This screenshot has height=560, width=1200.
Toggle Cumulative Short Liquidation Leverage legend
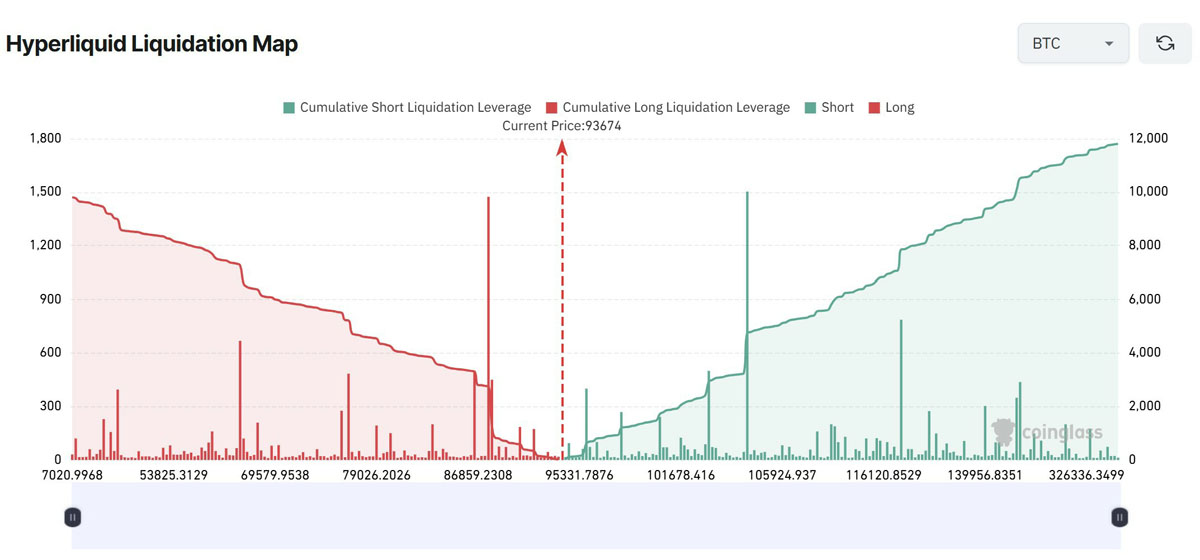tap(415, 107)
